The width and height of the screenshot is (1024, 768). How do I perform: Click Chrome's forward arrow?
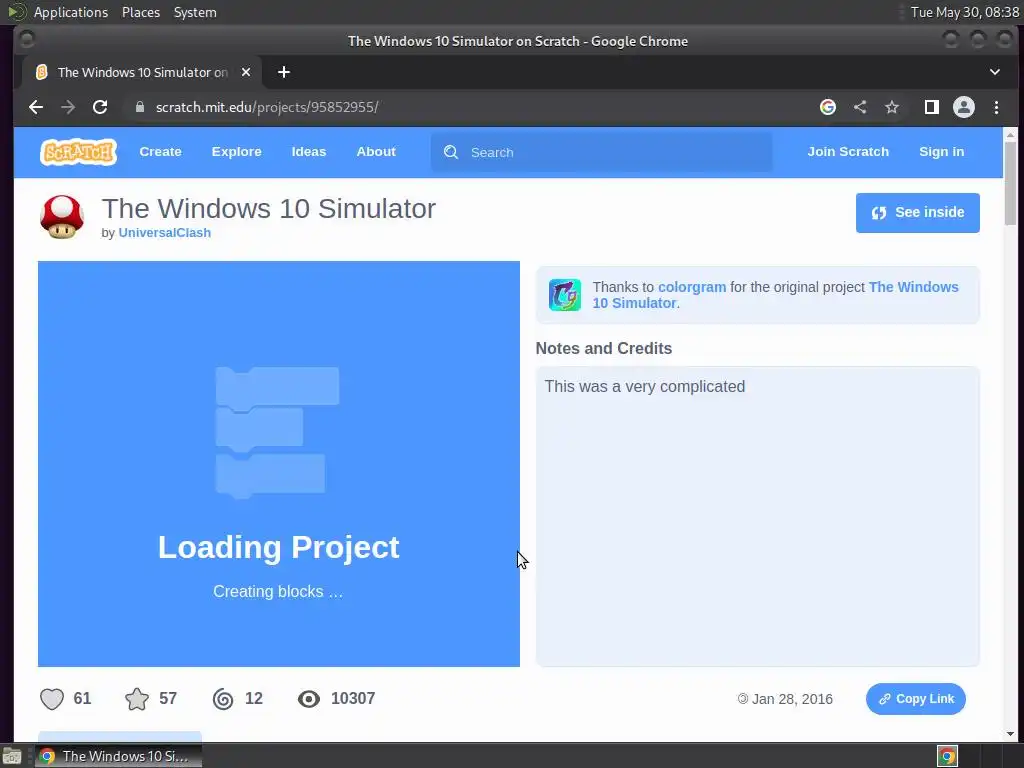pyautogui.click(x=68, y=107)
